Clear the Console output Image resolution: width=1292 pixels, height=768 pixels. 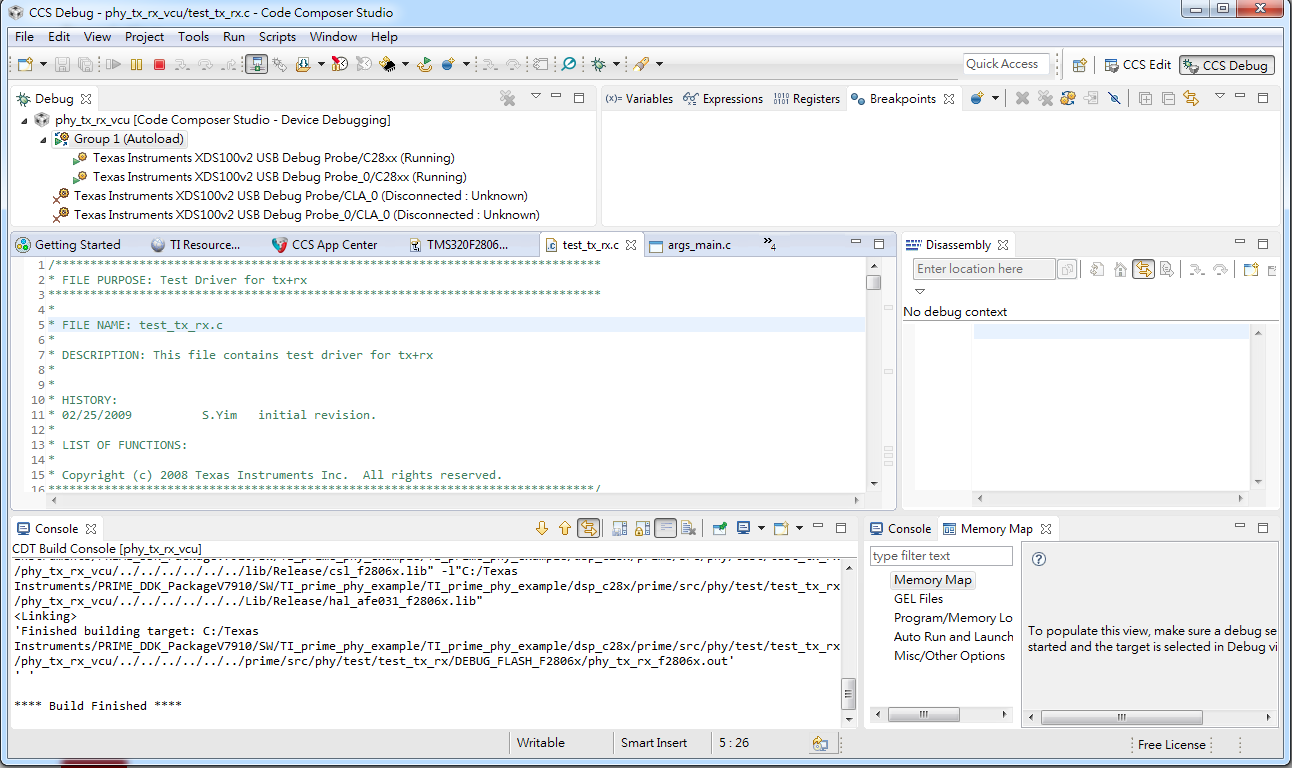point(689,529)
